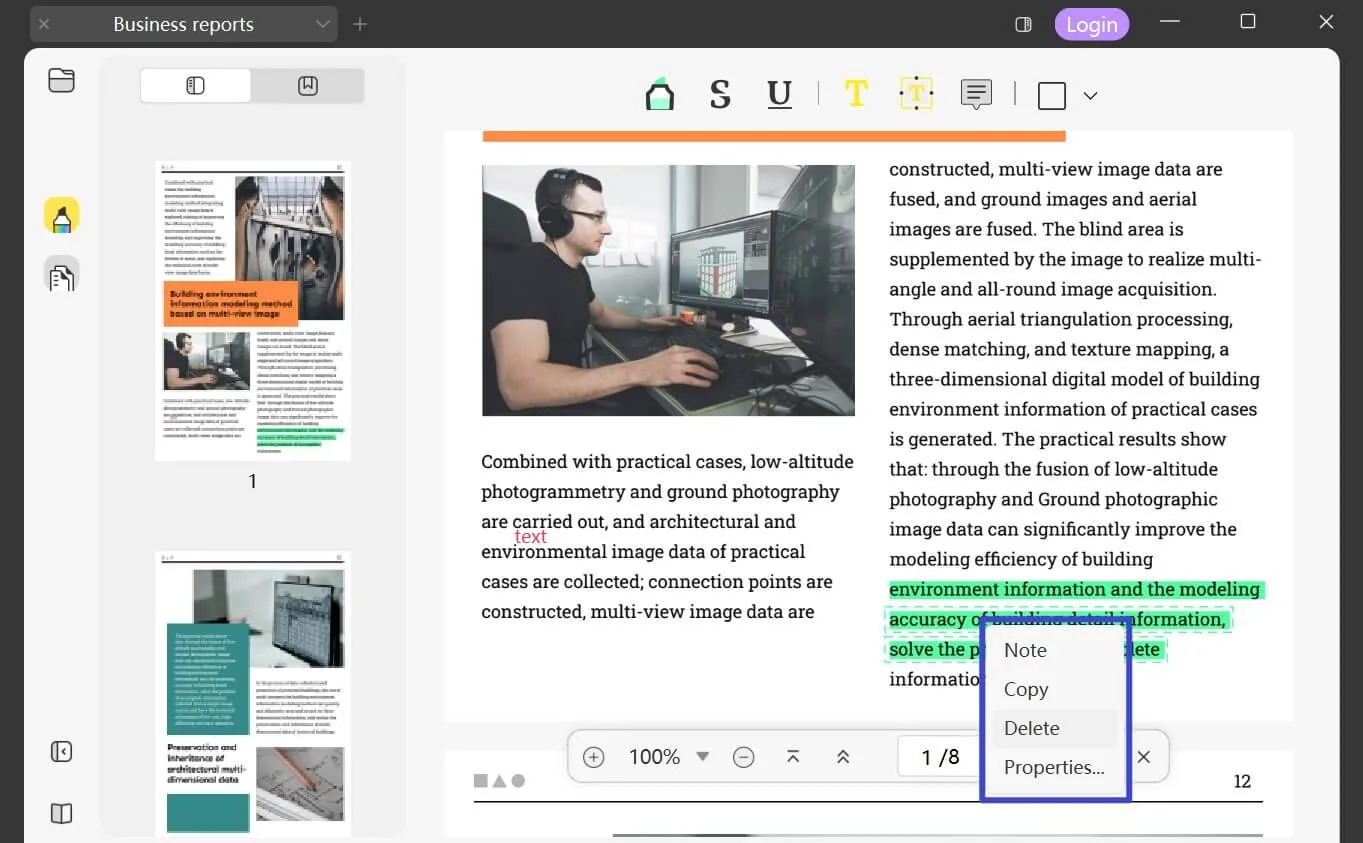Add a sticky note comment
The width and height of the screenshot is (1363, 843).
(x=976, y=95)
